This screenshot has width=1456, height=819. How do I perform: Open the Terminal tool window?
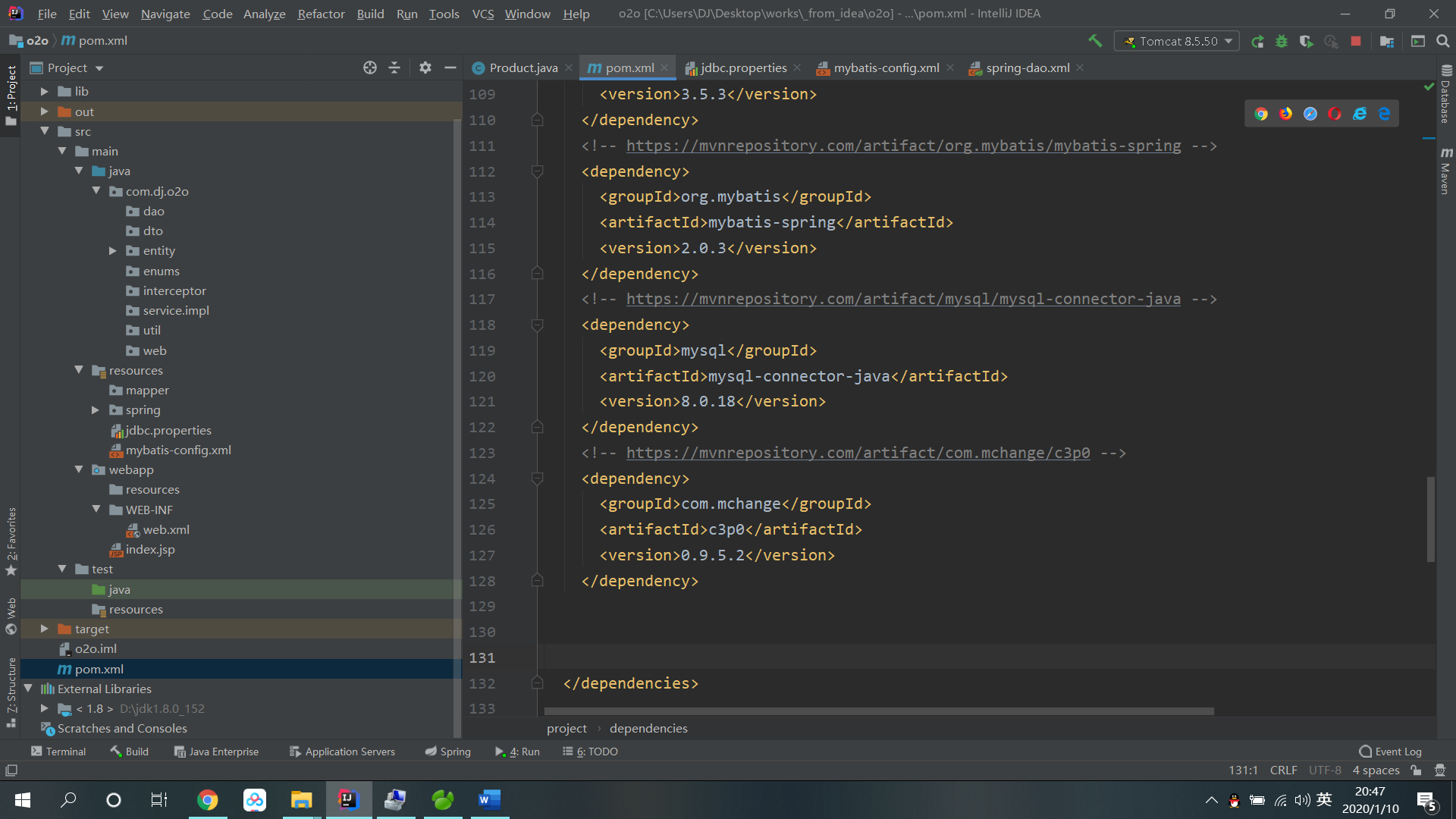(x=58, y=752)
